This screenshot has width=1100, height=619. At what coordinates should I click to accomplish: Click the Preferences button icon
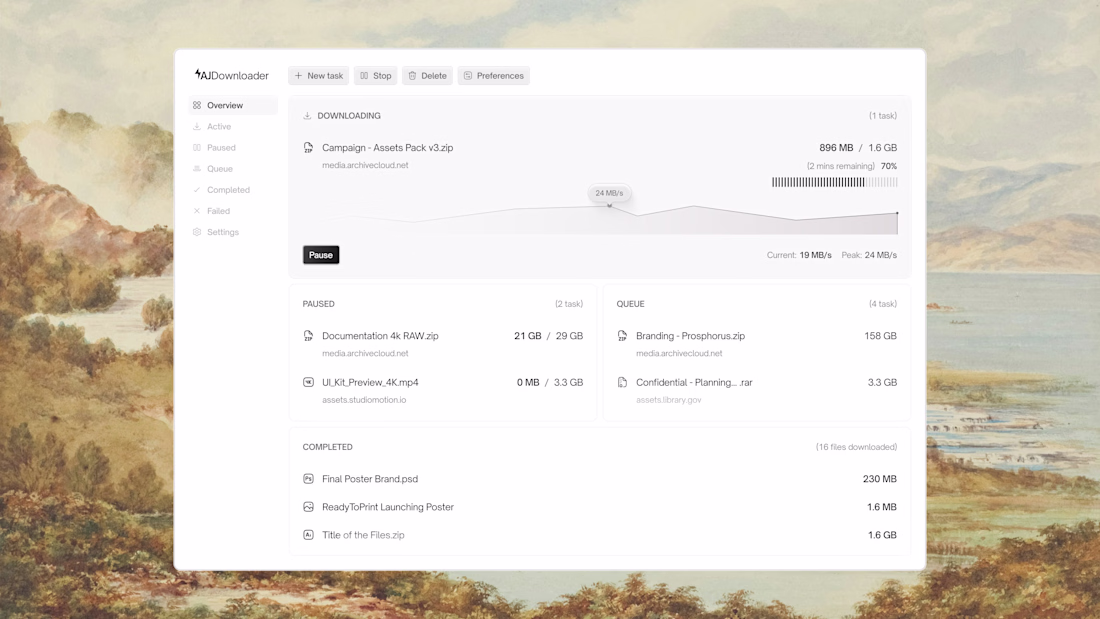pyautogui.click(x=468, y=76)
